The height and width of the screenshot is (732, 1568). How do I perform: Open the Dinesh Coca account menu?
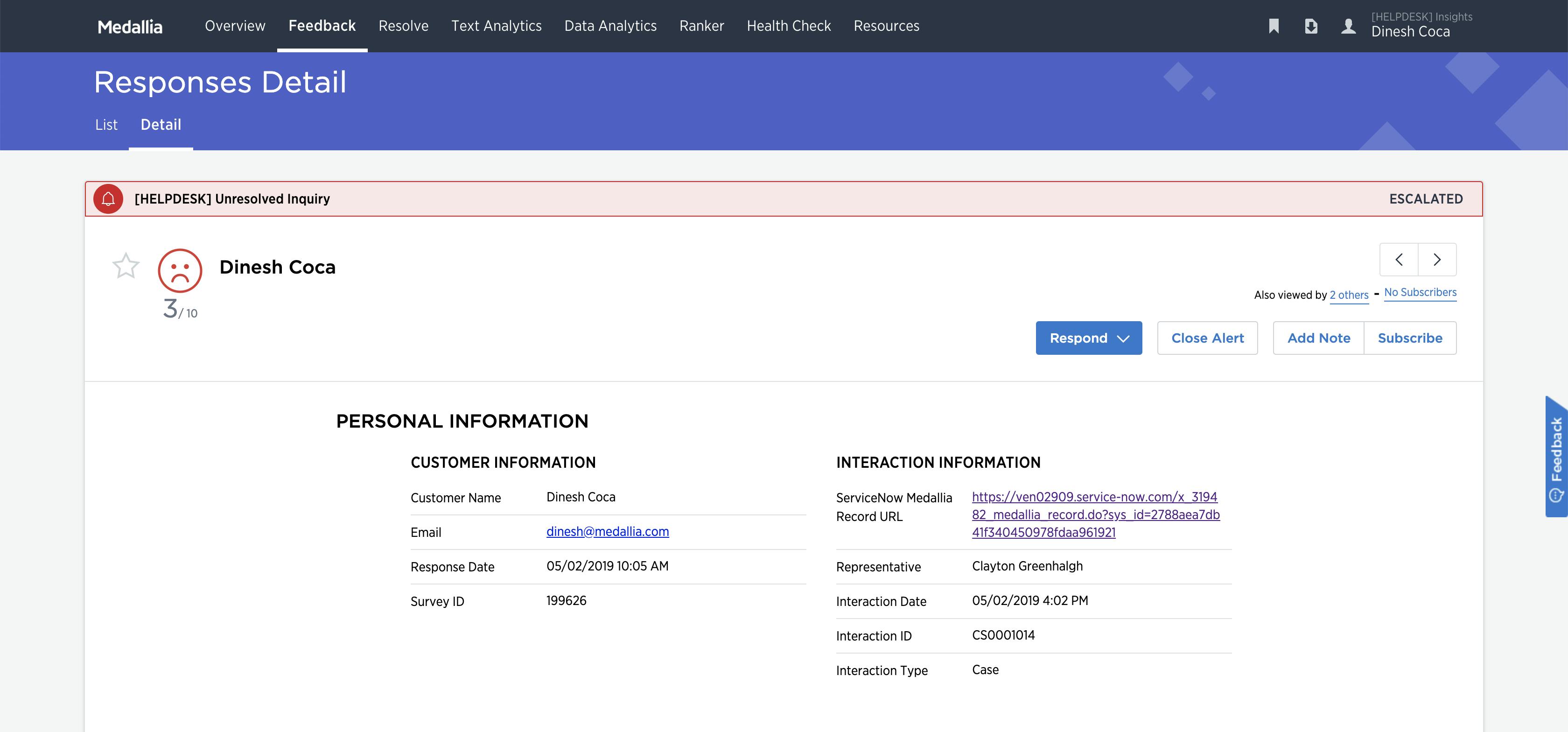(x=1410, y=32)
